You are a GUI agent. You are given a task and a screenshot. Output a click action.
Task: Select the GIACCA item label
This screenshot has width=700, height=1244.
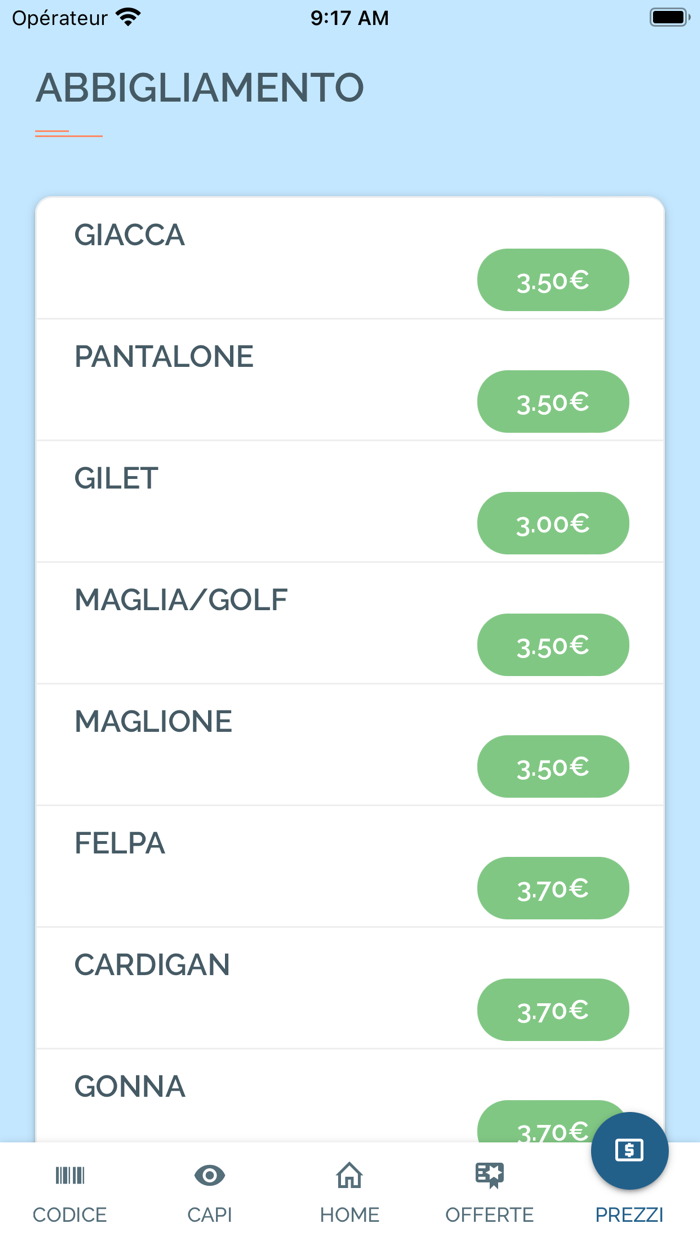pos(130,235)
